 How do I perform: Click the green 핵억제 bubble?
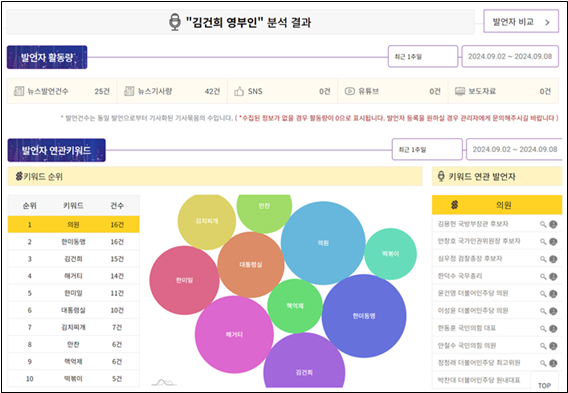point(295,306)
